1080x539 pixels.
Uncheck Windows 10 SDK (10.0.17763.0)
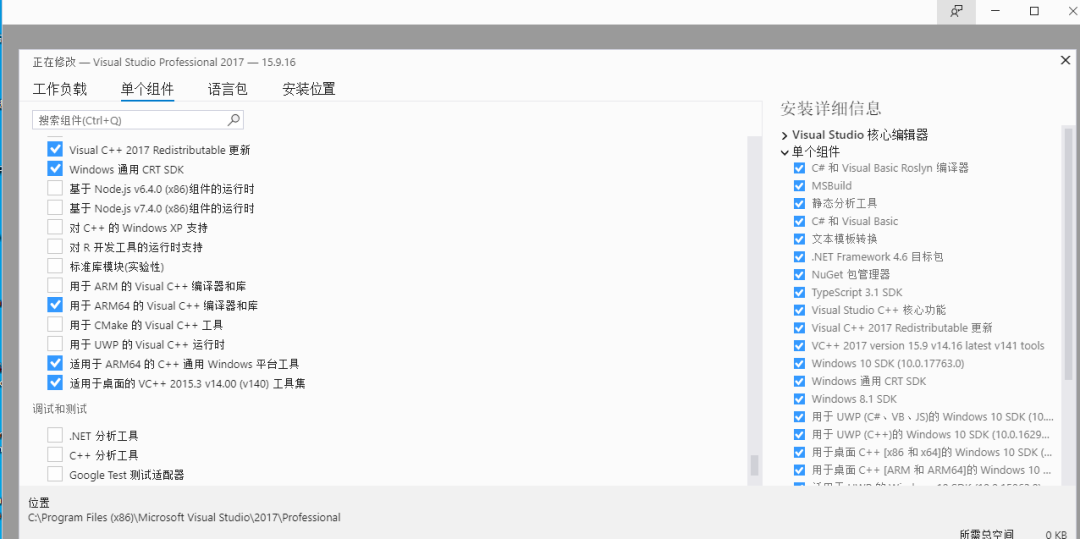click(x=799, y=363)
